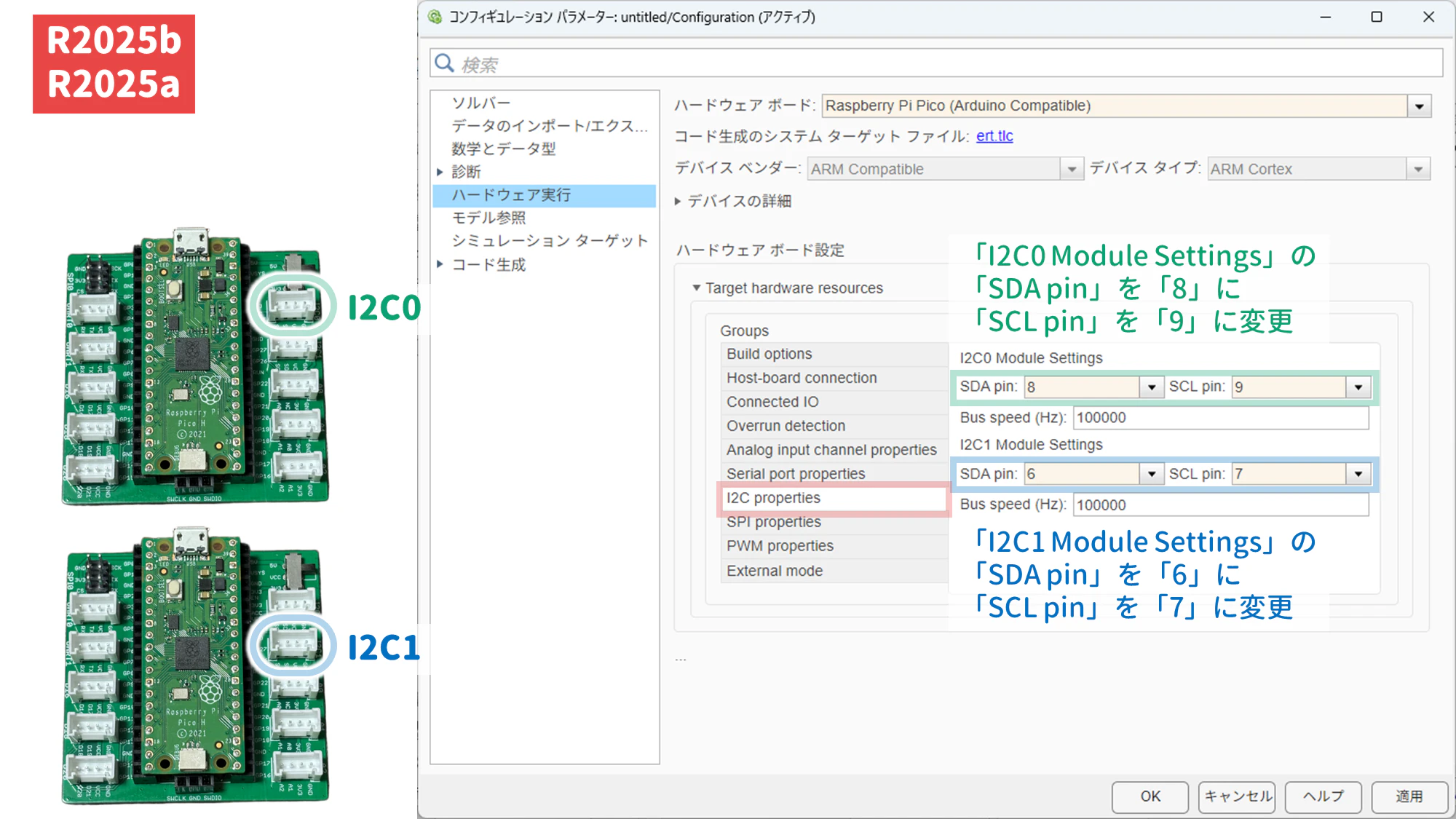Select モデル参照 tree item
This screenshot has height=819, width=1456.
[488, 218]
